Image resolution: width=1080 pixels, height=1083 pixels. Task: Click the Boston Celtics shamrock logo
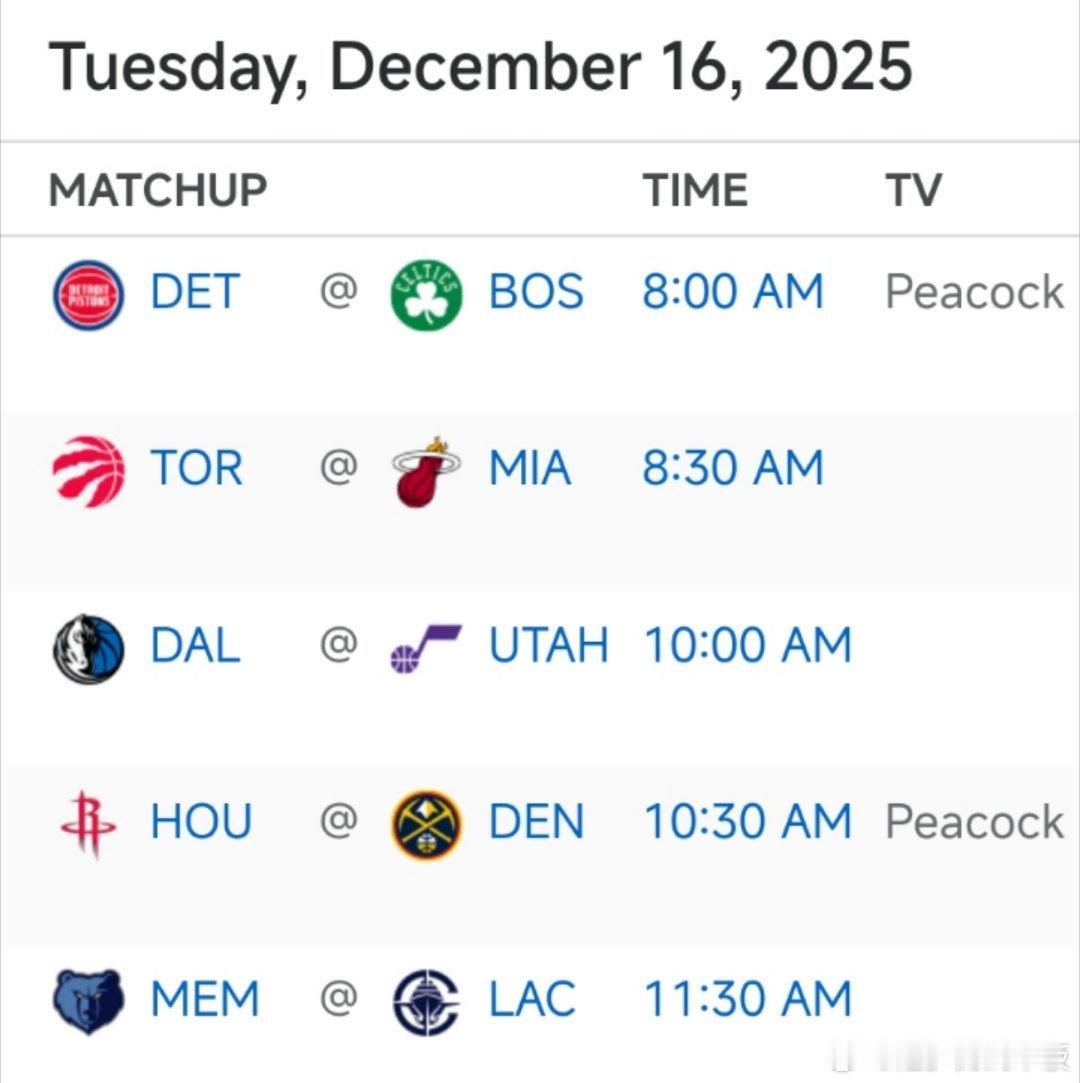point(427,295)
